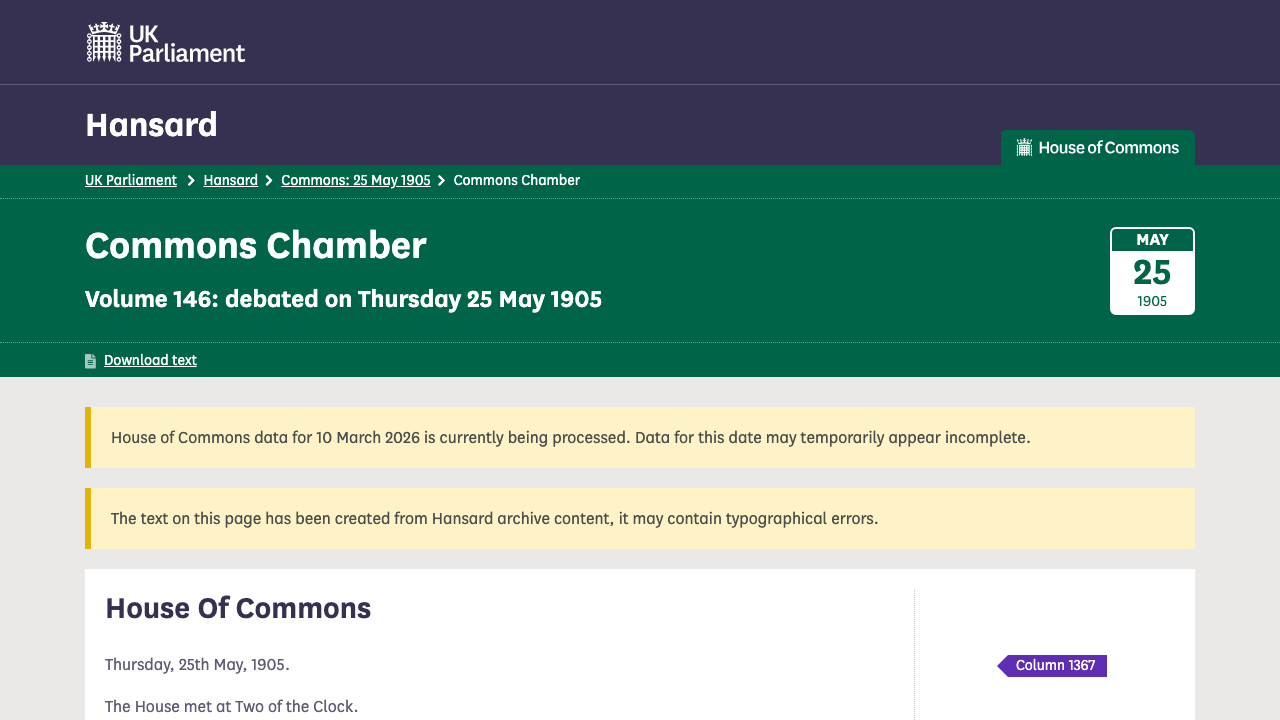Click the 10 March 2026 processing notice
Screen dimensions: 1280x720
[x=571, y=437]
